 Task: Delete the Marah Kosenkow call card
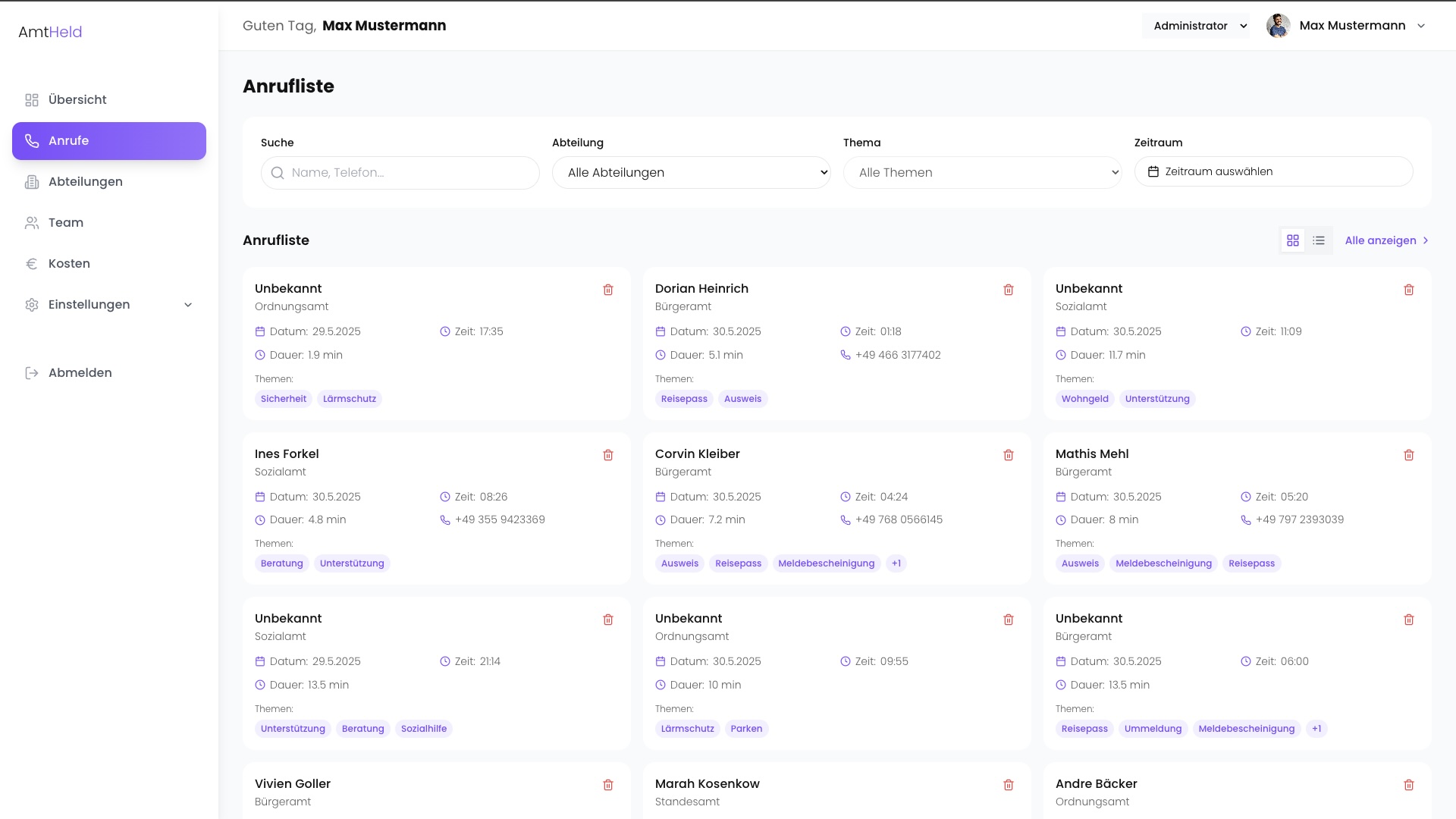click(x=1009, y=785)
